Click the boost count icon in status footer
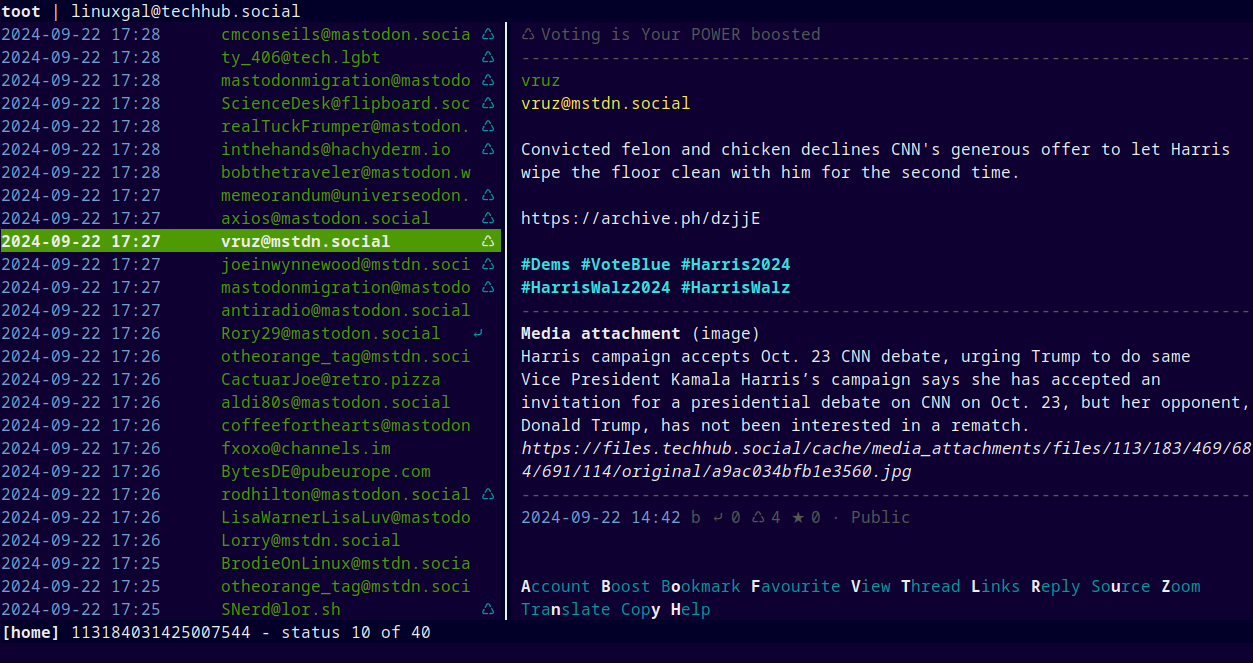 tap(757, 517)
